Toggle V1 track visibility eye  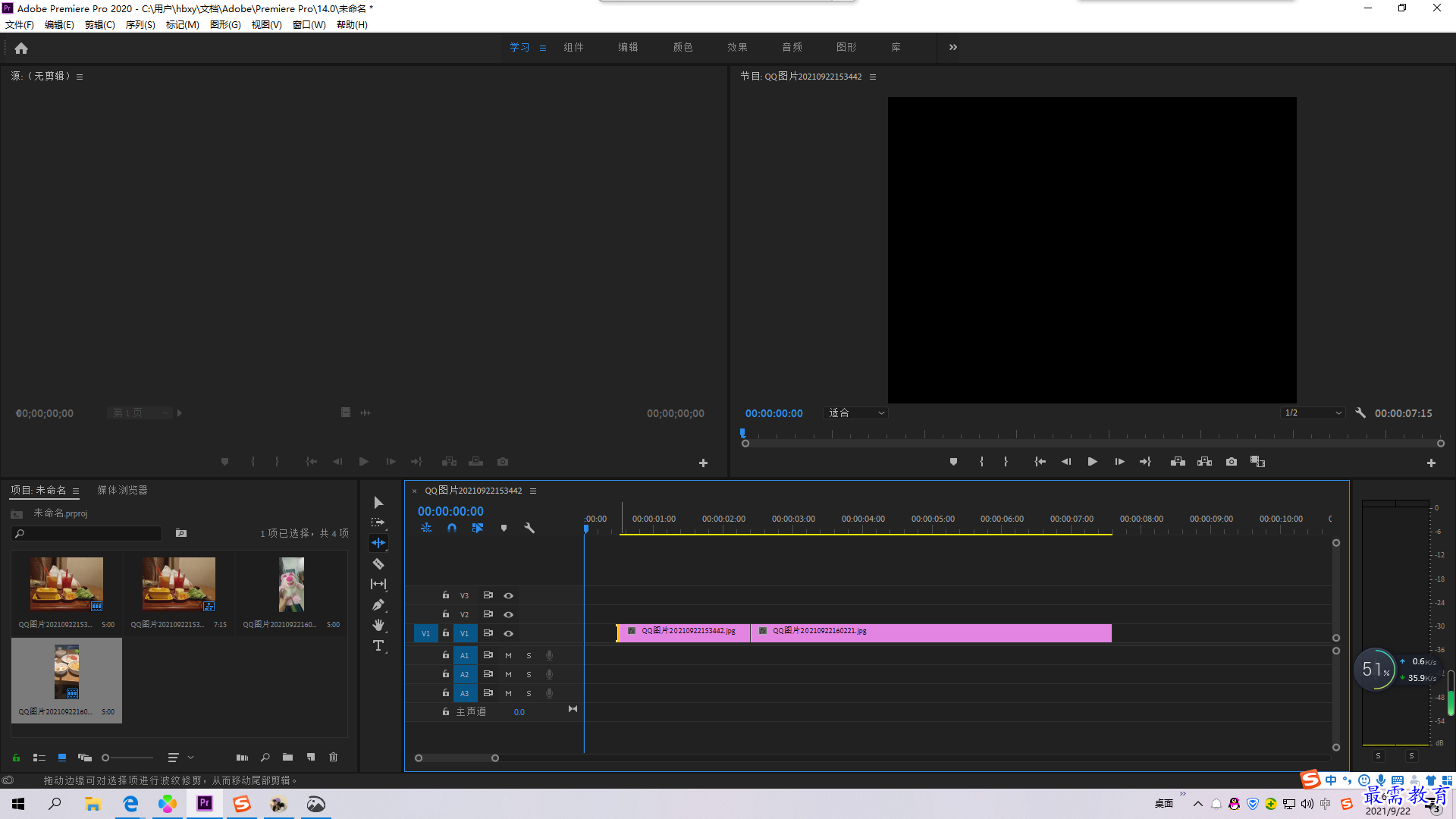[x=509, y=633]
